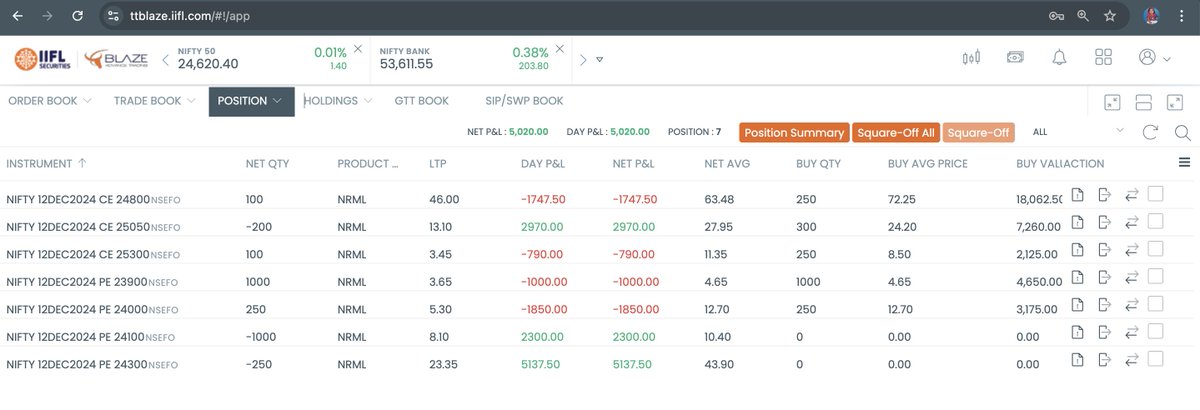Open the column settings hamburger menu
The image size is (1200, 410).
click(1184, 163)
